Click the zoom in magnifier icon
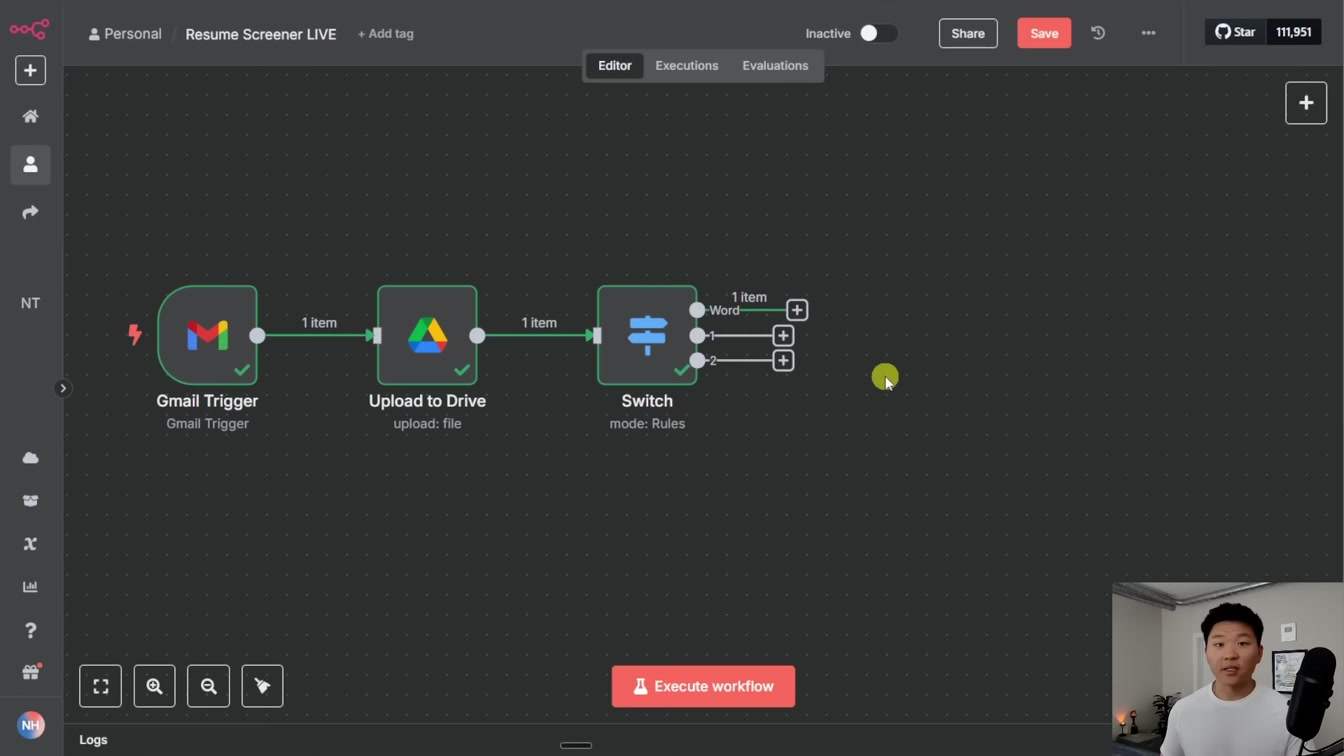 (155, 686)
